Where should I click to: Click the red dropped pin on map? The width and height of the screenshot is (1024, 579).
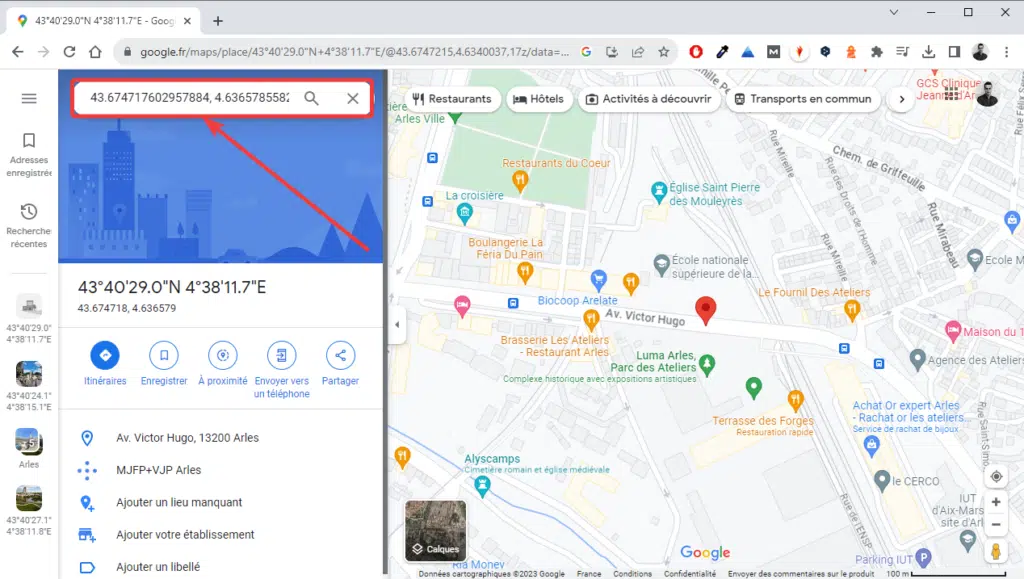(705, 310)
